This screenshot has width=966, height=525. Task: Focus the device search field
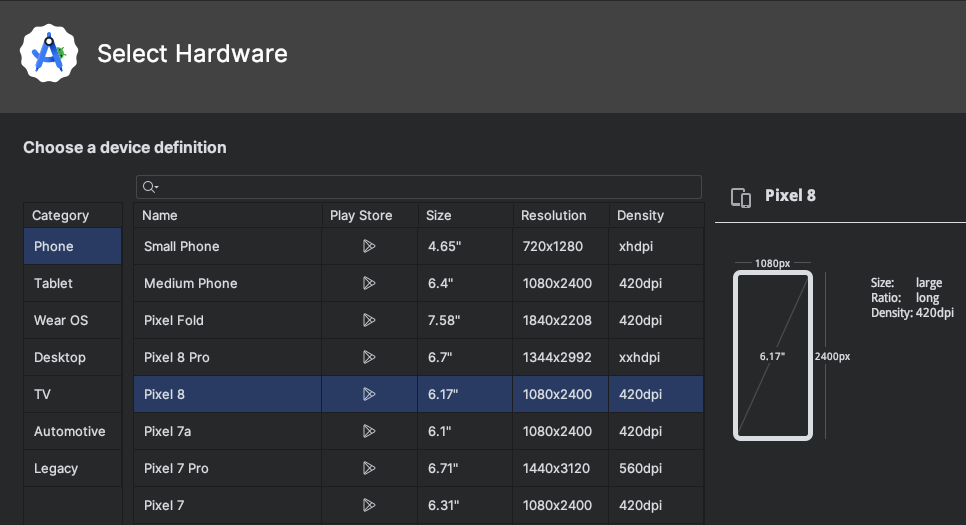tap(425, 187)
